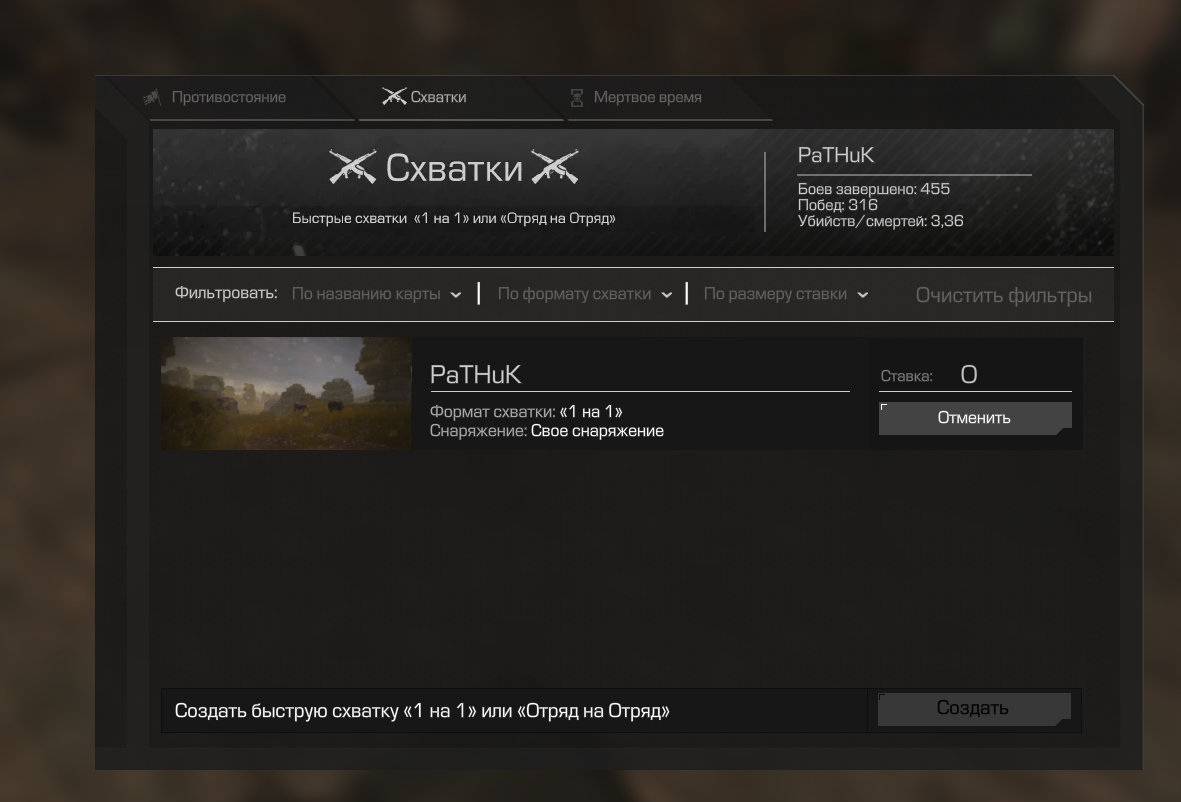Click crossed rifles icon in Схватки tab
The width and height of the screenshot is (1181, 802).
pyautogui.click(x=393, y=96)
